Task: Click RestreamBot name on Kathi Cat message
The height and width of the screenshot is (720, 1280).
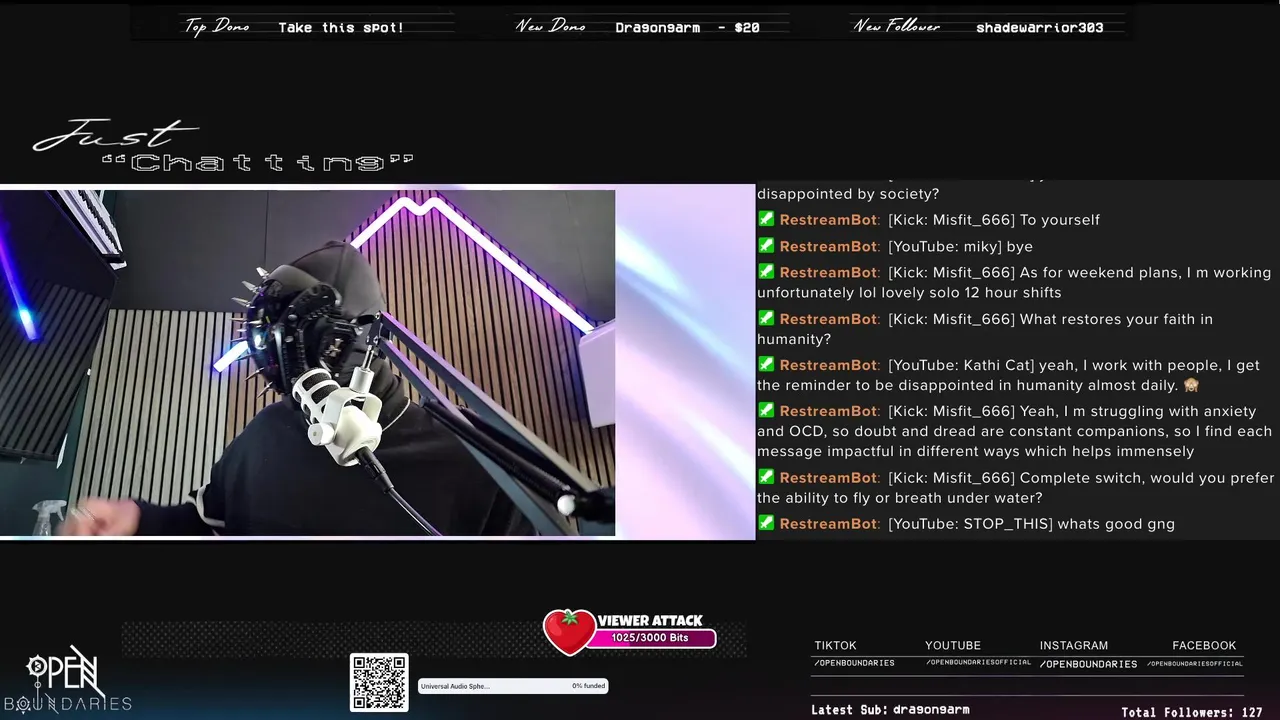Action: click(829, 365)
